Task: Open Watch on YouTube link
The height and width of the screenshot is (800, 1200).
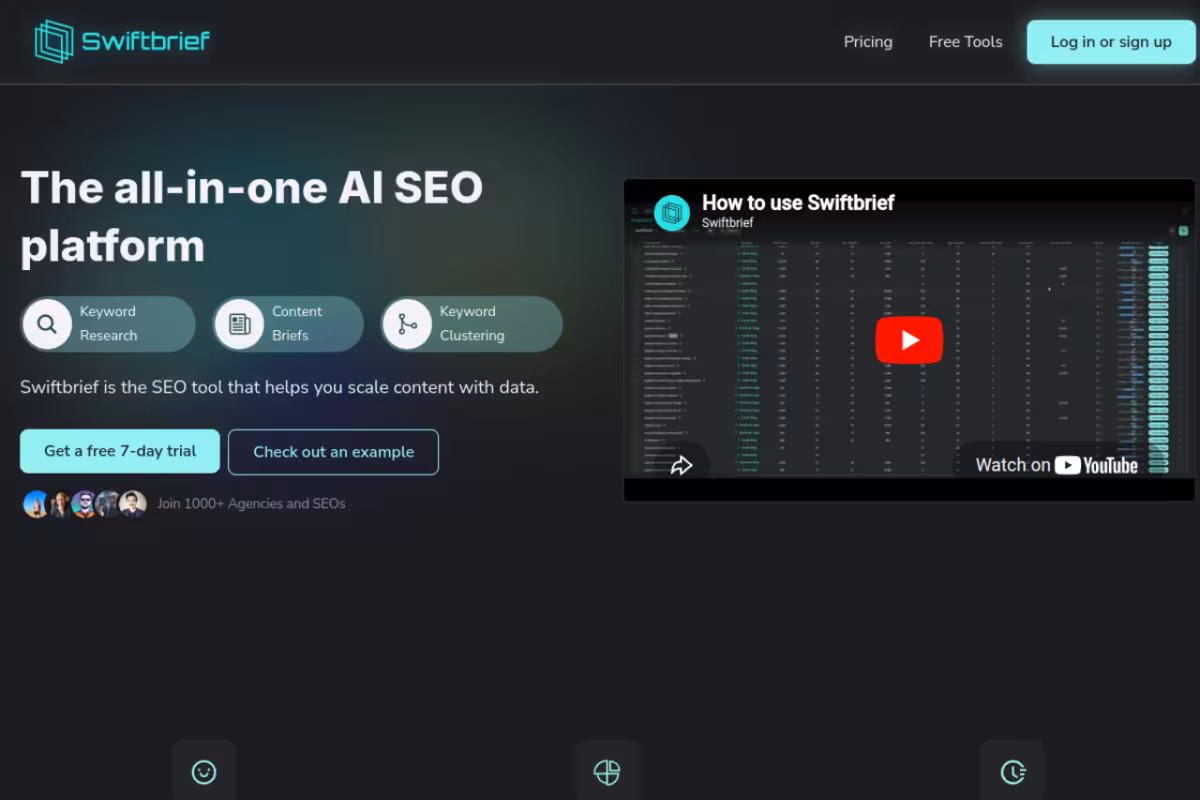Action: pos(1056,465)
